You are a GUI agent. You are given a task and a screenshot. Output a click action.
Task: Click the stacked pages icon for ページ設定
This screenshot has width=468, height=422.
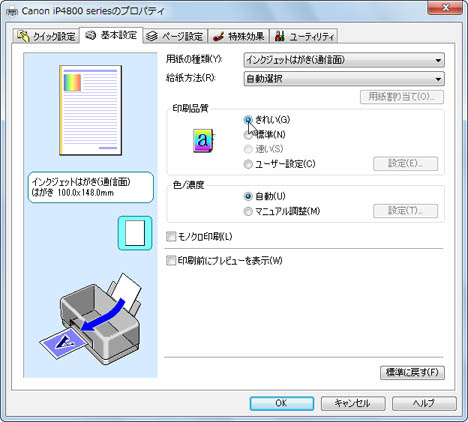[x=152, y=36]
